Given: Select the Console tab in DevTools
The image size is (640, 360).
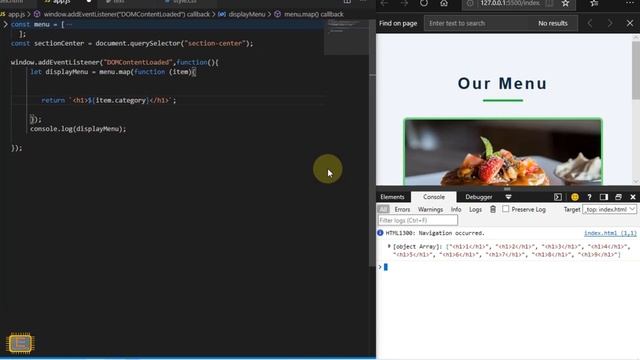Looking at the screenshot, I should coord(433,197).
